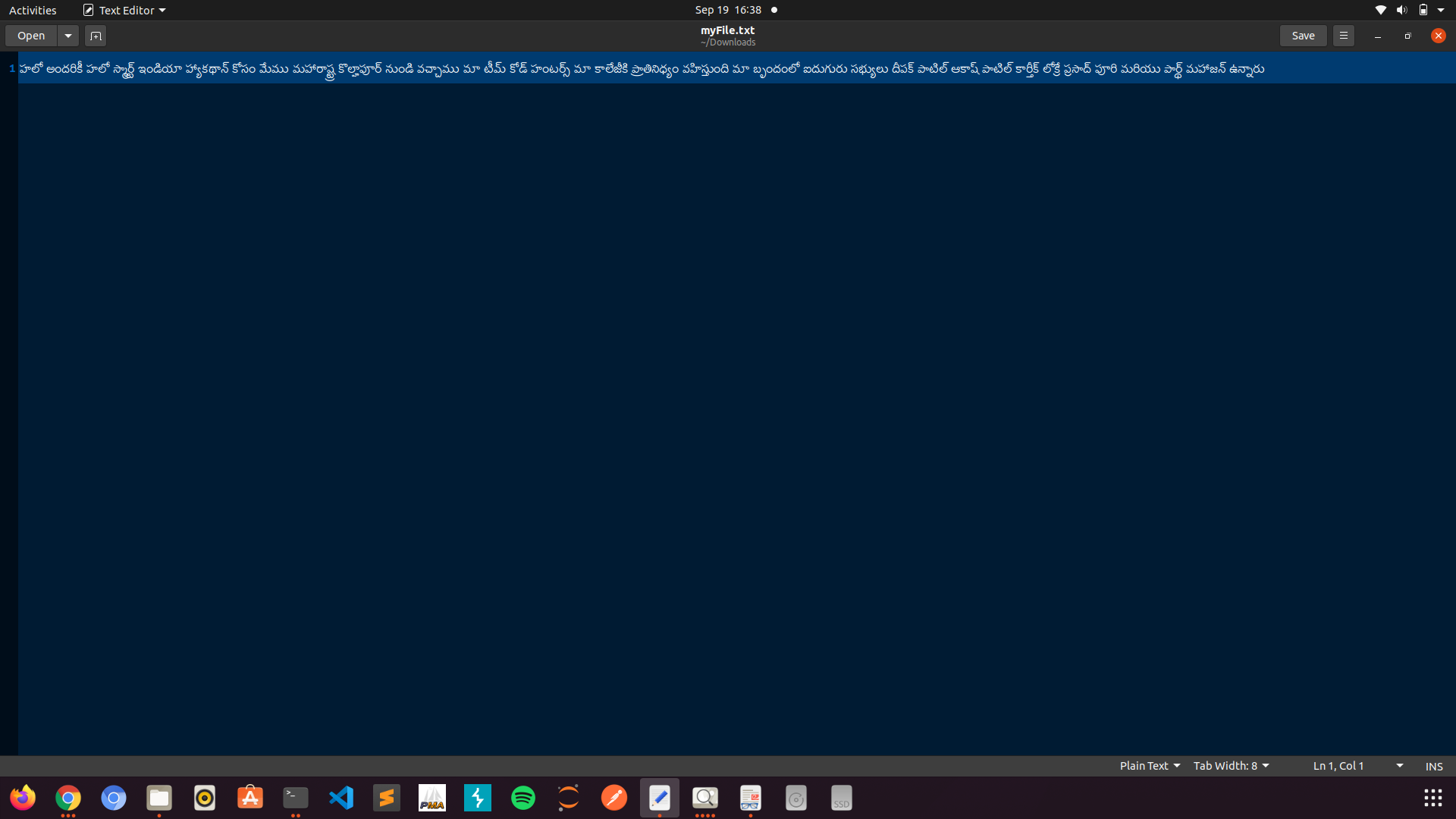
Task: Open Wi-Fi network status indicator
Action: (1381, 10)
